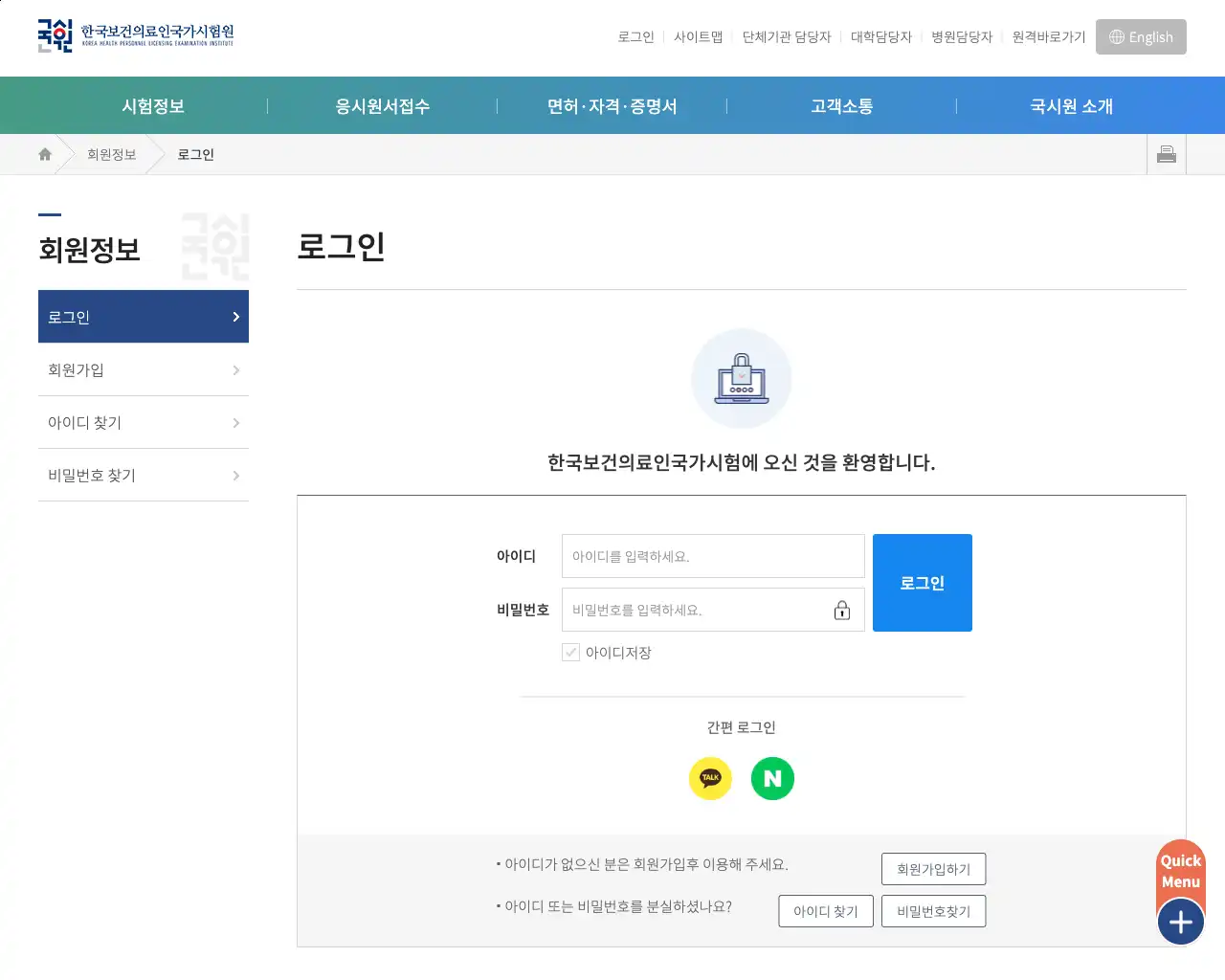
Task: Open 회원가입 in the sidebar
Action: pyautogui.click(x=144, y=369)
